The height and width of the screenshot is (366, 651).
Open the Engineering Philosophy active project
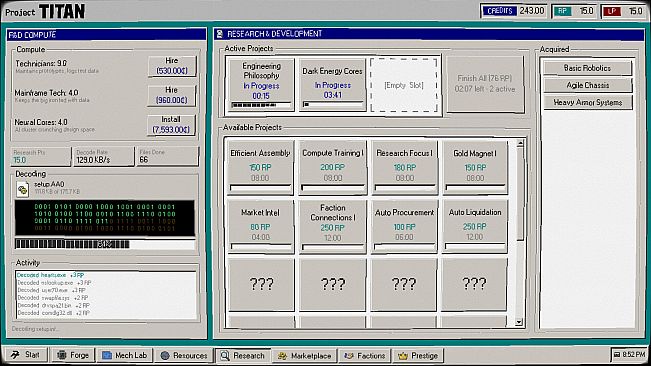click(x=261, y=85)
